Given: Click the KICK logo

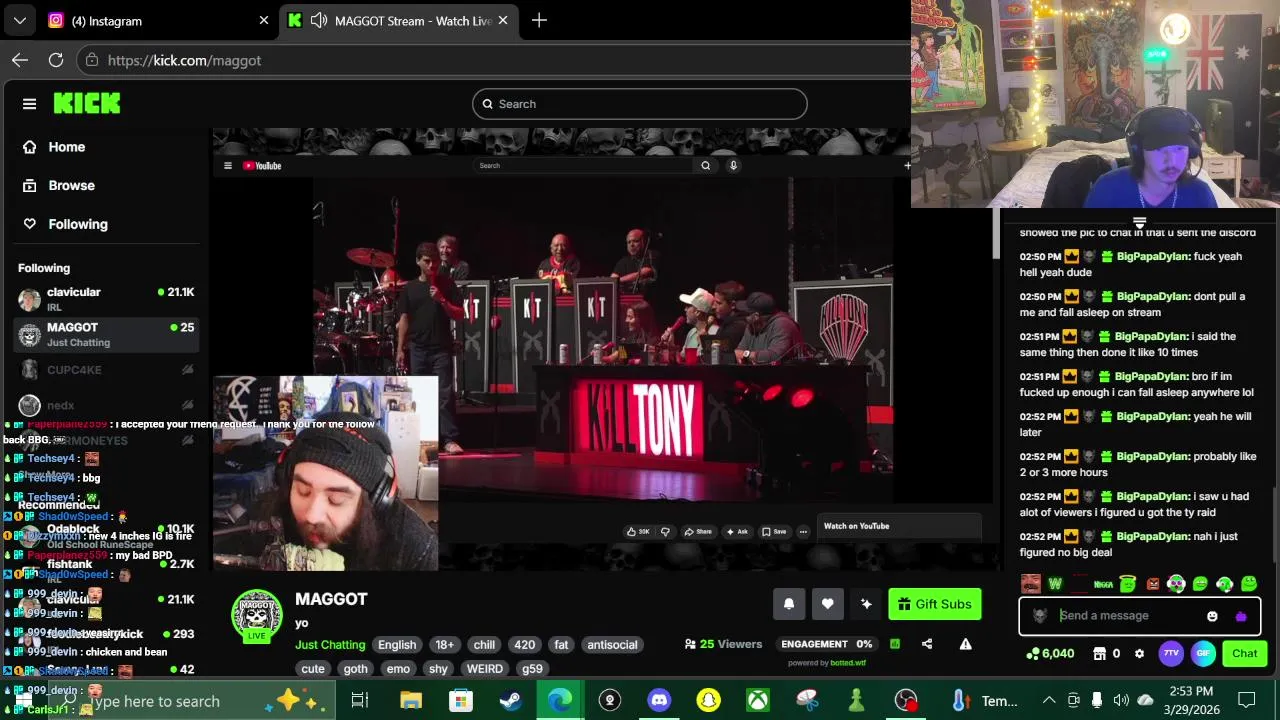Looking at the screenshot, I should (87, 103).
